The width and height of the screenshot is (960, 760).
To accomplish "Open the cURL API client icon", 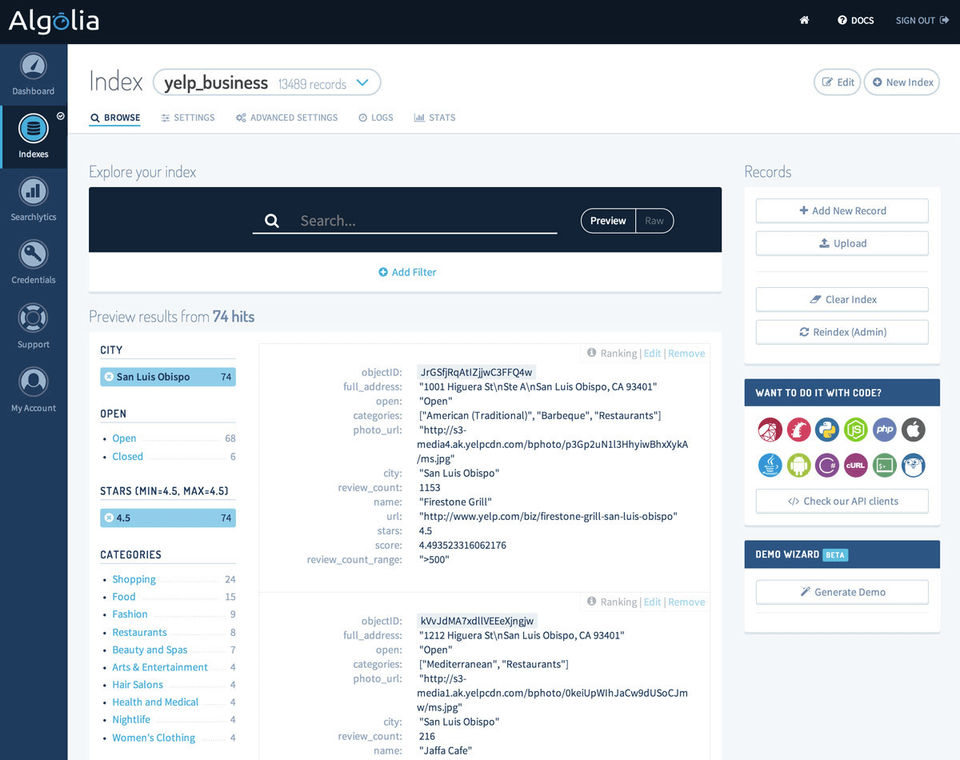I will tap(855, 465).
